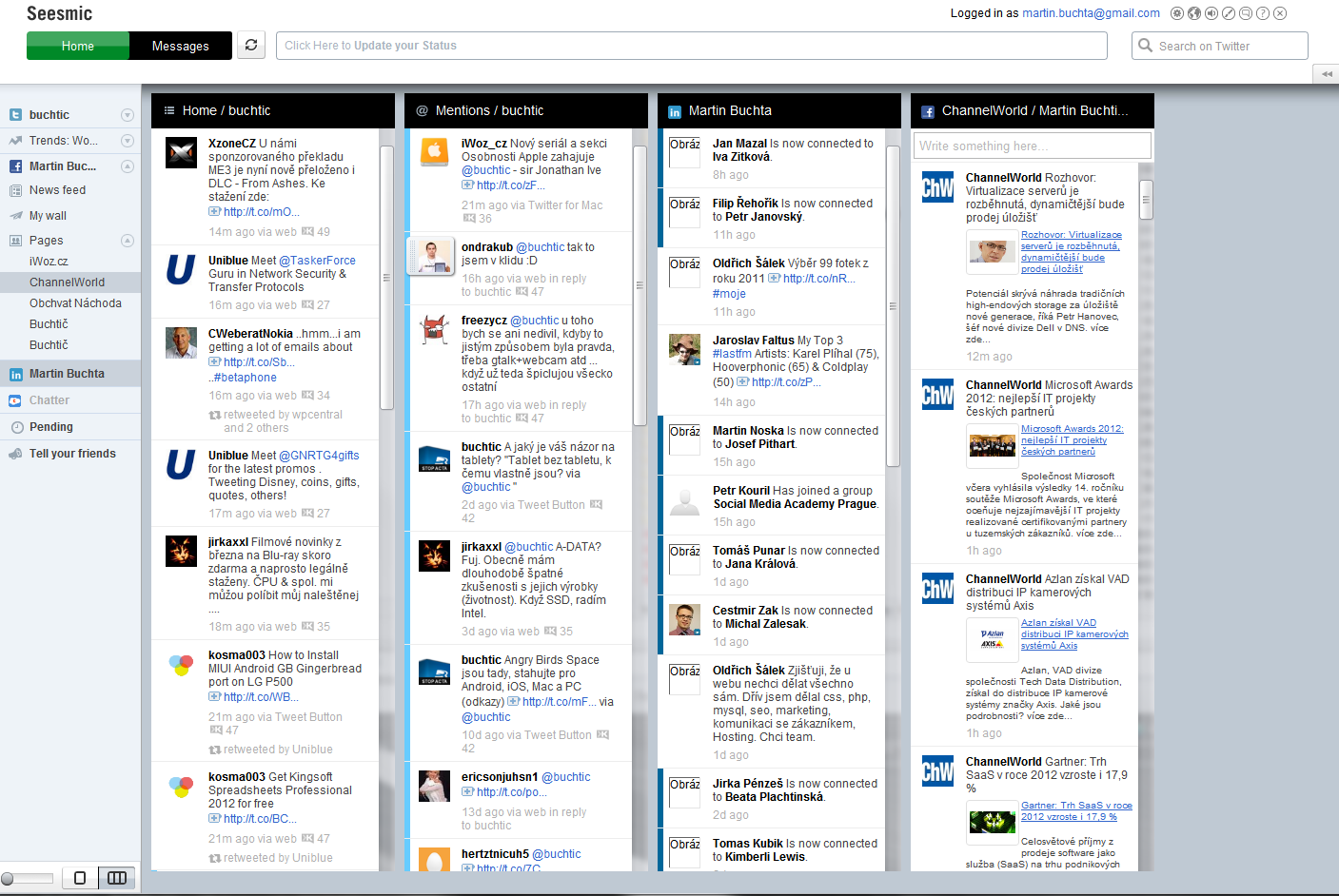Collapse the Martin Buc... Facebook account arrow

[128, 166]
